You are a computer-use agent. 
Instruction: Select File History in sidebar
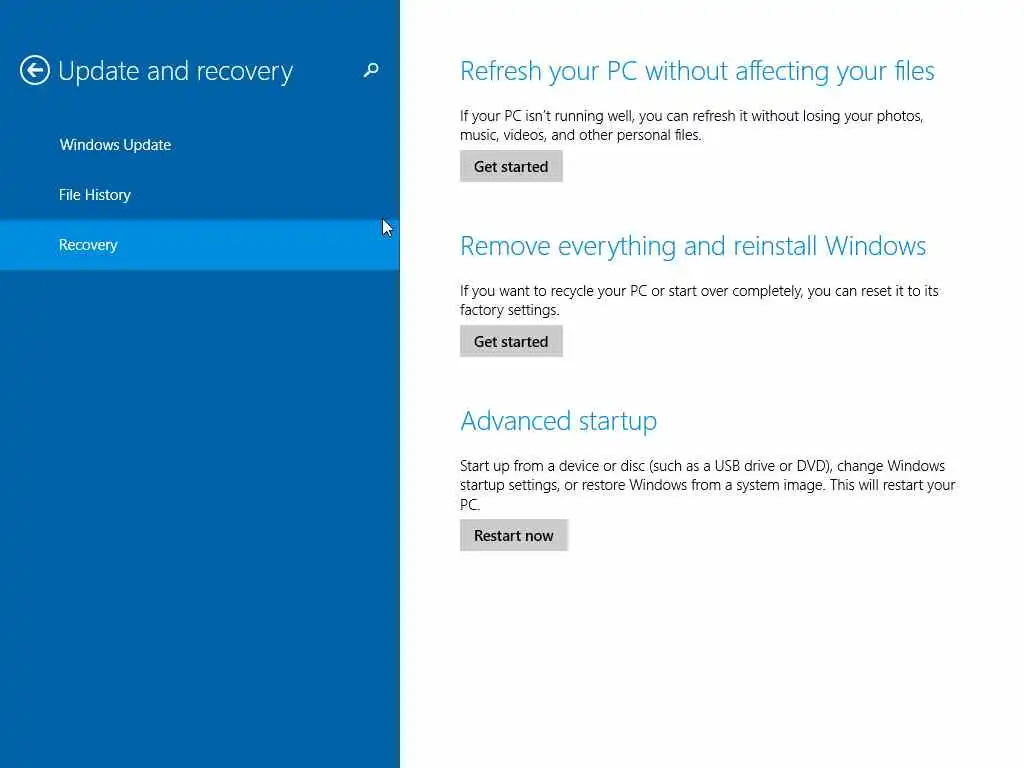[95, 195]
